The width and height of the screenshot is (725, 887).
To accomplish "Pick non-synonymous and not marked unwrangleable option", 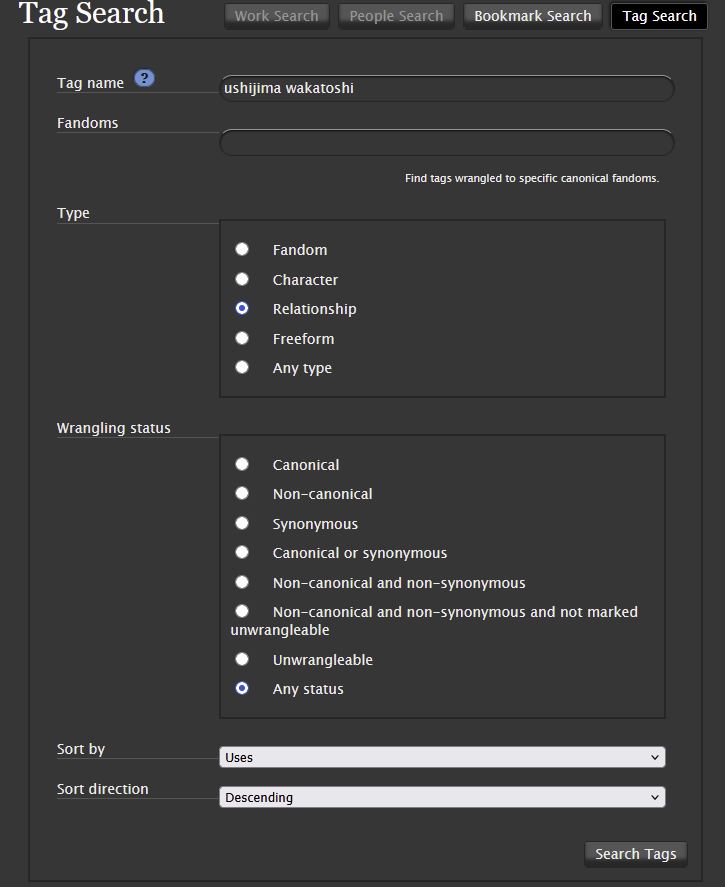I will point(242,611).
